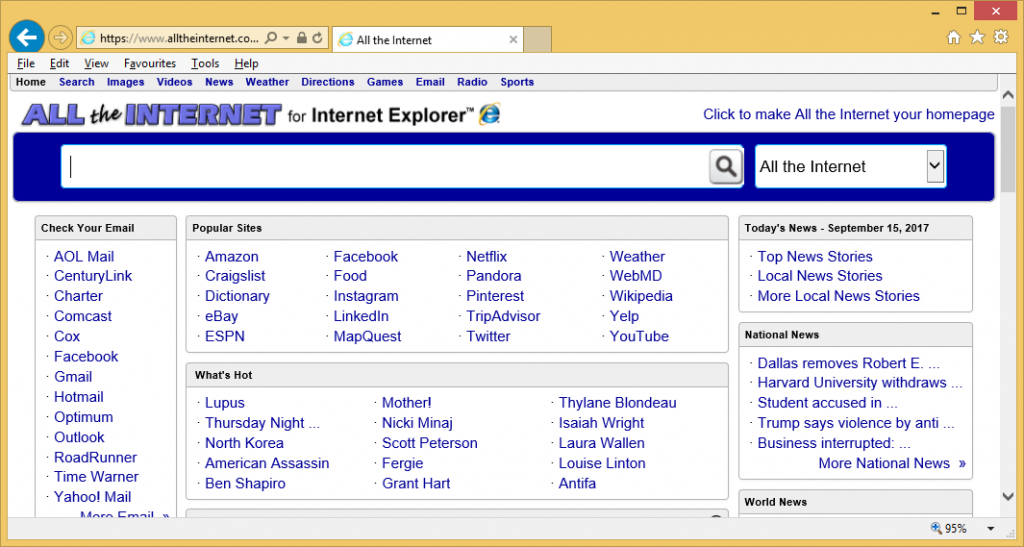This screenshot has width=1024, height=547.
Task: Open the More National News link
Action: coord(884,463)
